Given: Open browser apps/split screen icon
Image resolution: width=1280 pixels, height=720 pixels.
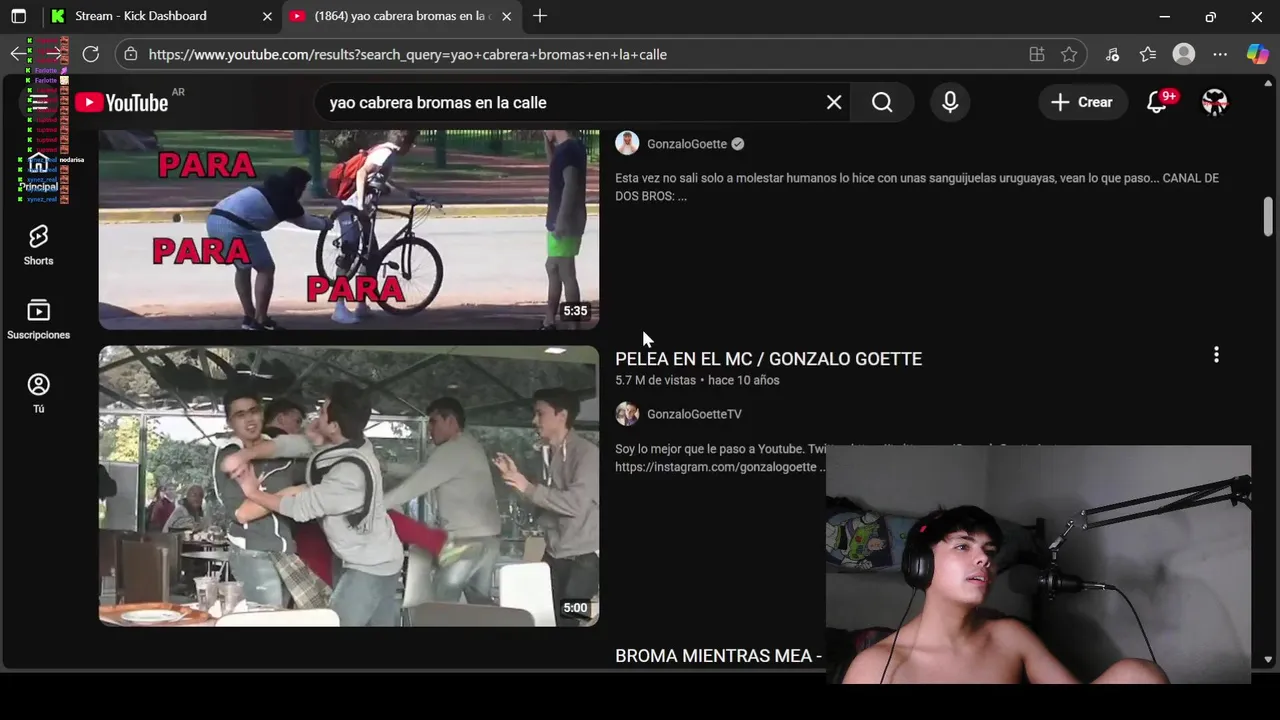Looking at the screenshot, I should tap(1037, 54).
